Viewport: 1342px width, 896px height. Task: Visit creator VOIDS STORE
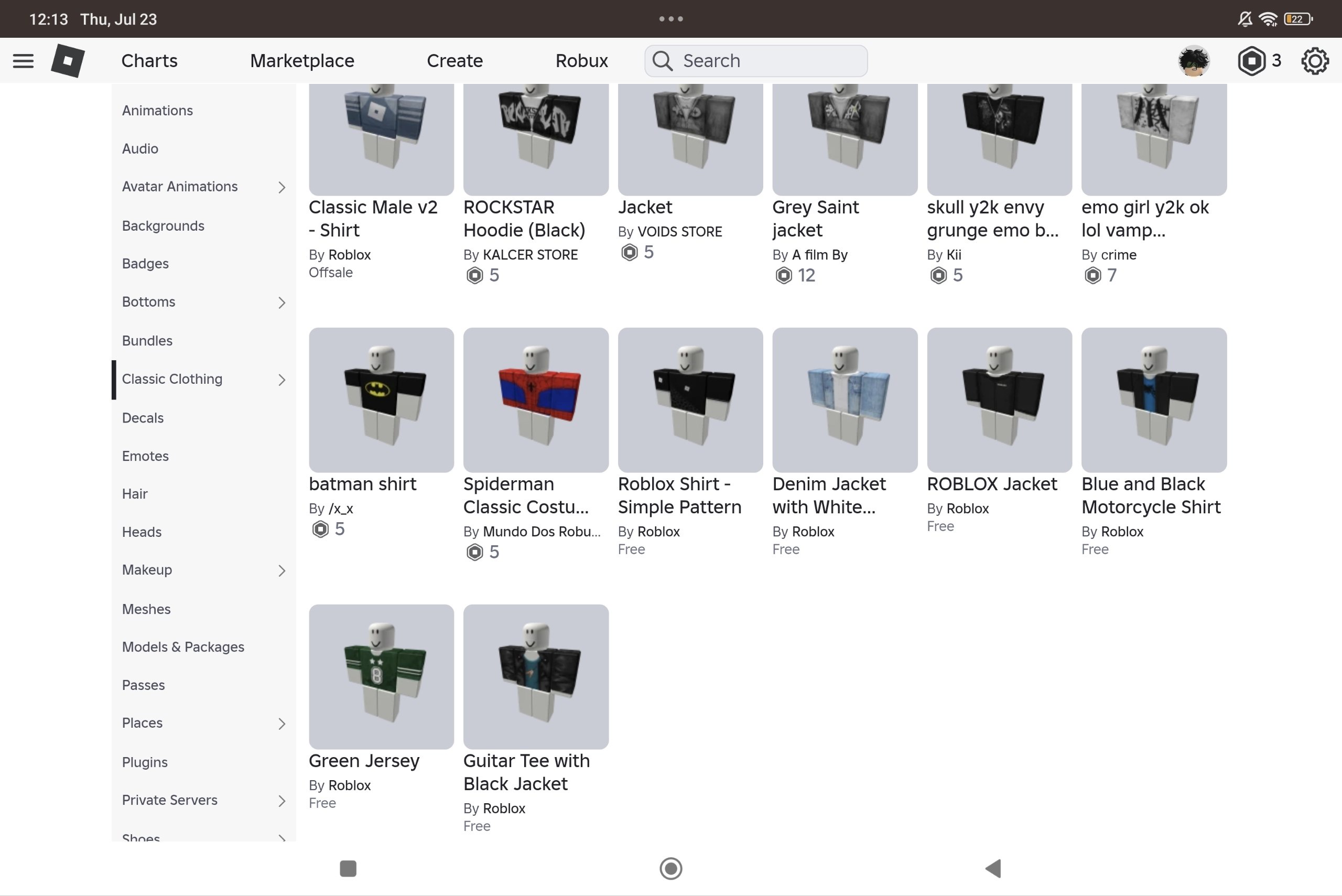680,231
